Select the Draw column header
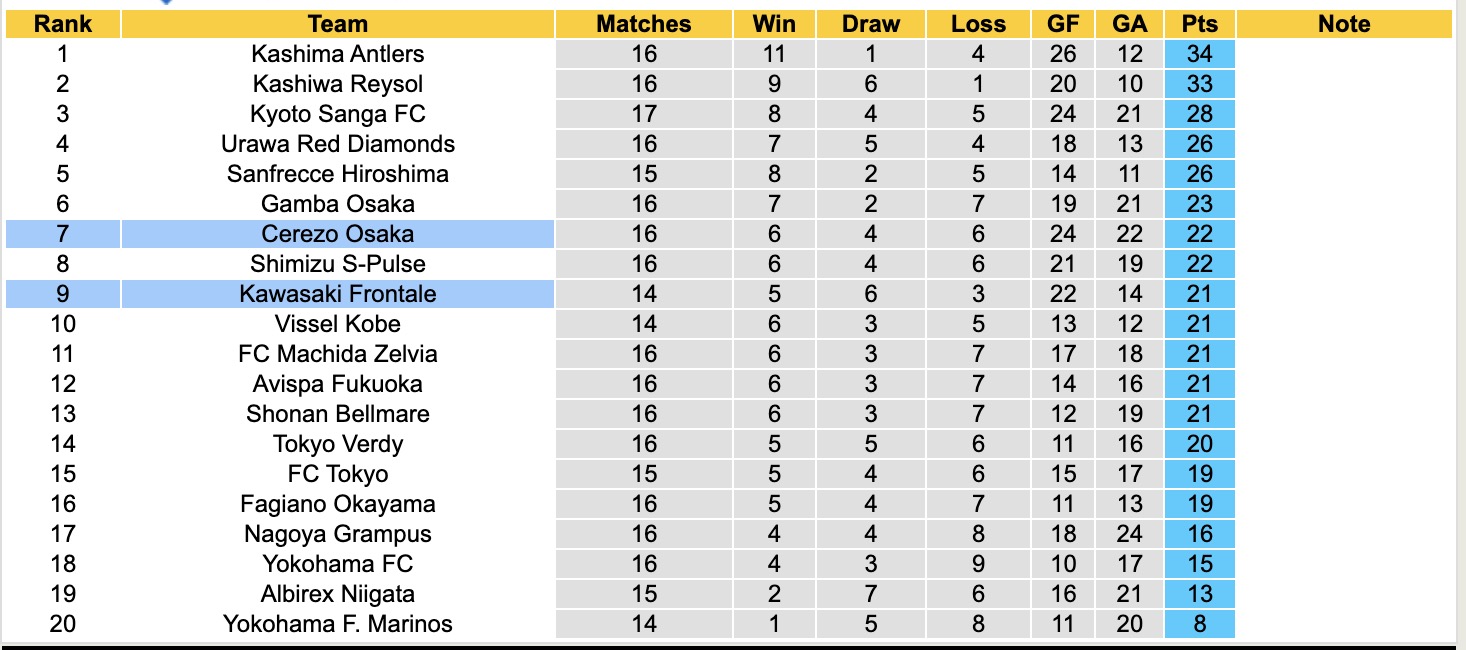This screenshot has height=650, width=1466. click(x=870, y=24)
